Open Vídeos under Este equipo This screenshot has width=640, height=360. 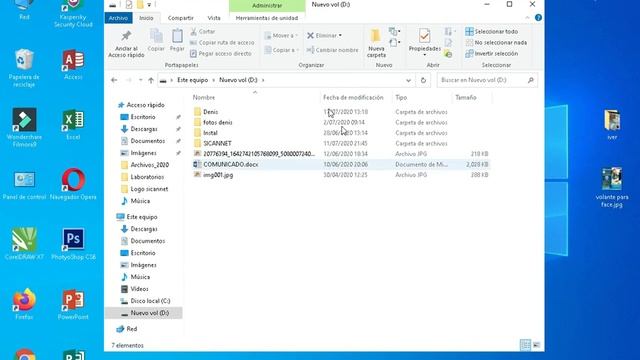(139, 289)
